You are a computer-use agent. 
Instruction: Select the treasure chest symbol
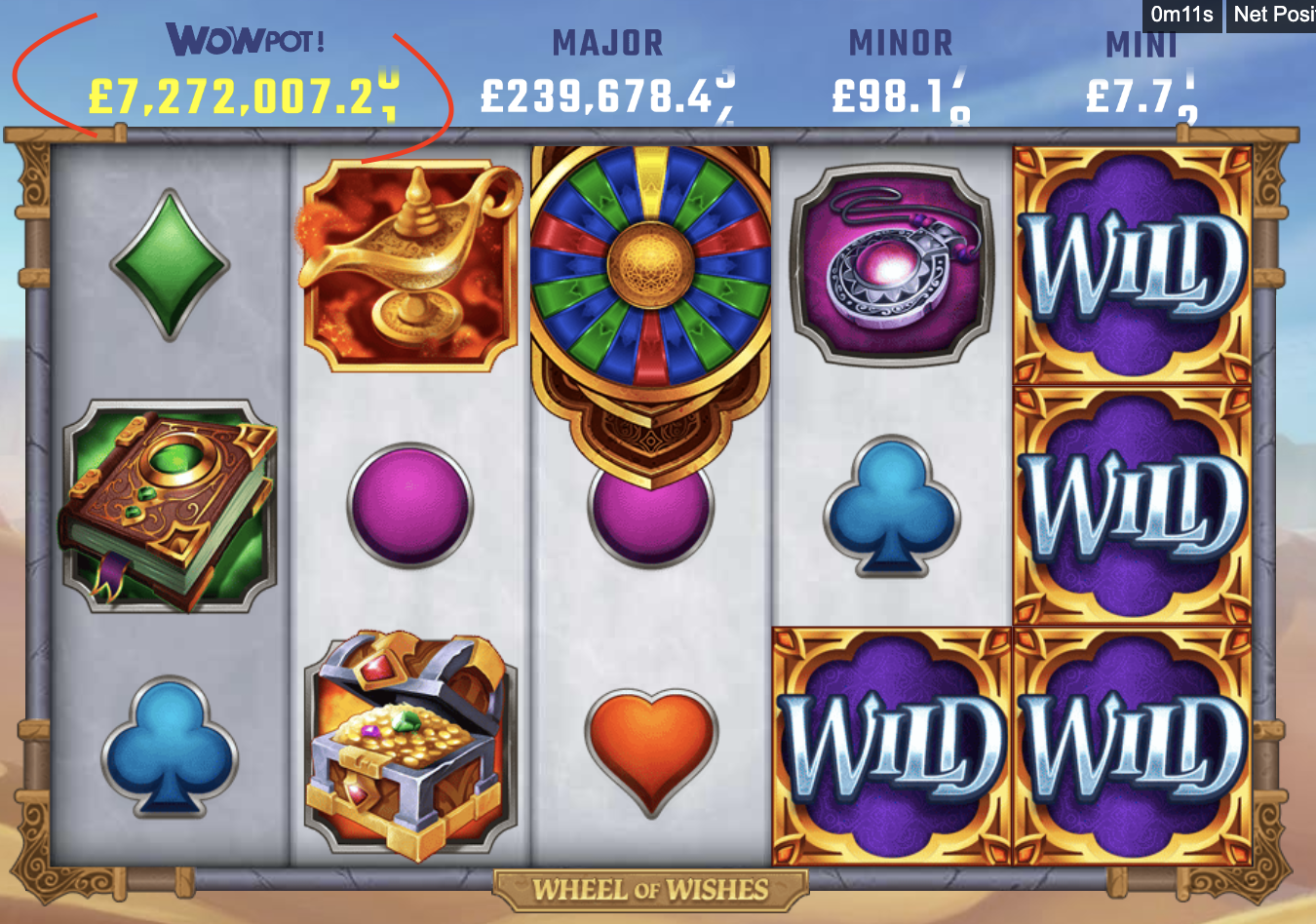click(x=409, y=746)
